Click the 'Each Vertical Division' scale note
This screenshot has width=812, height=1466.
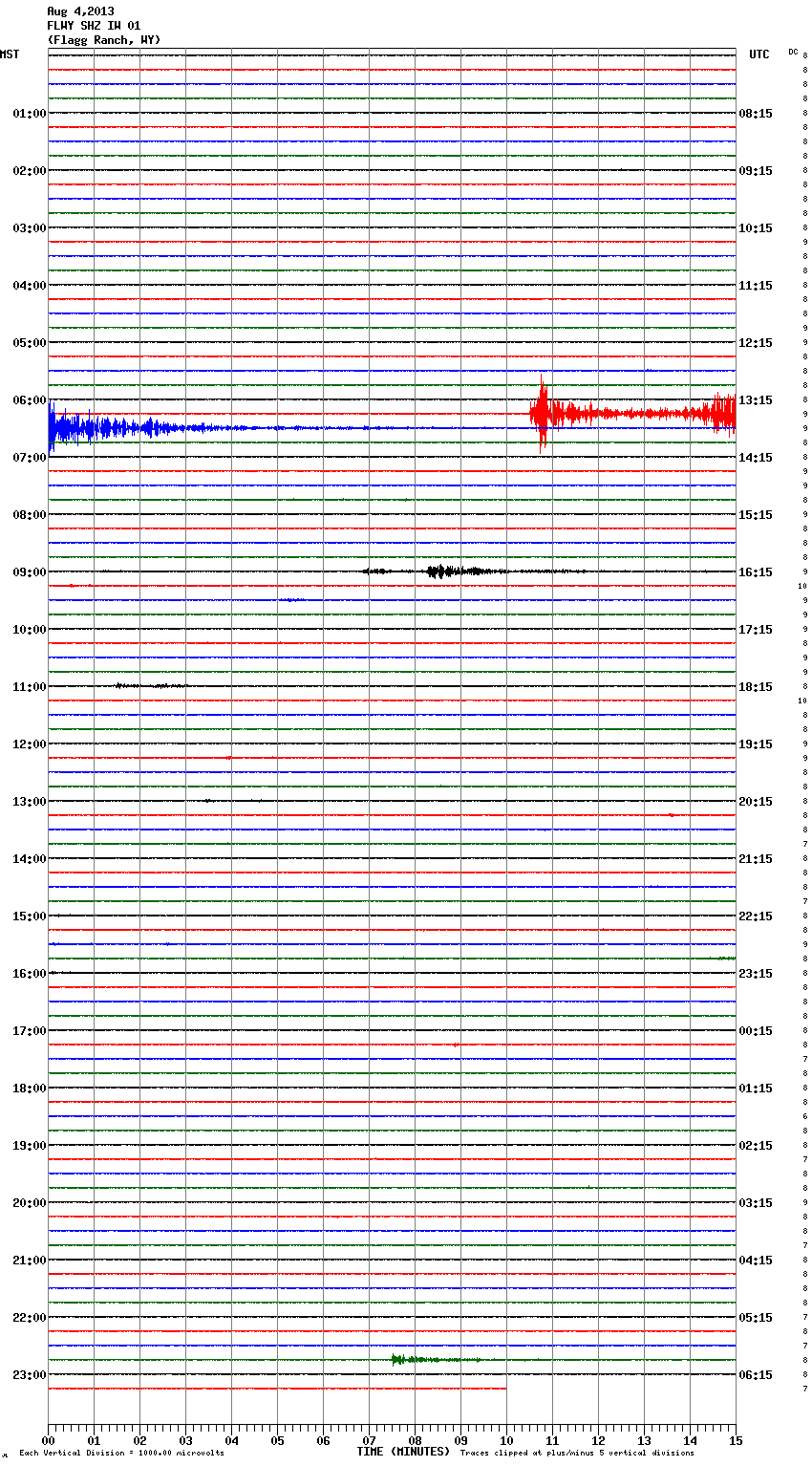point(121,1453)
